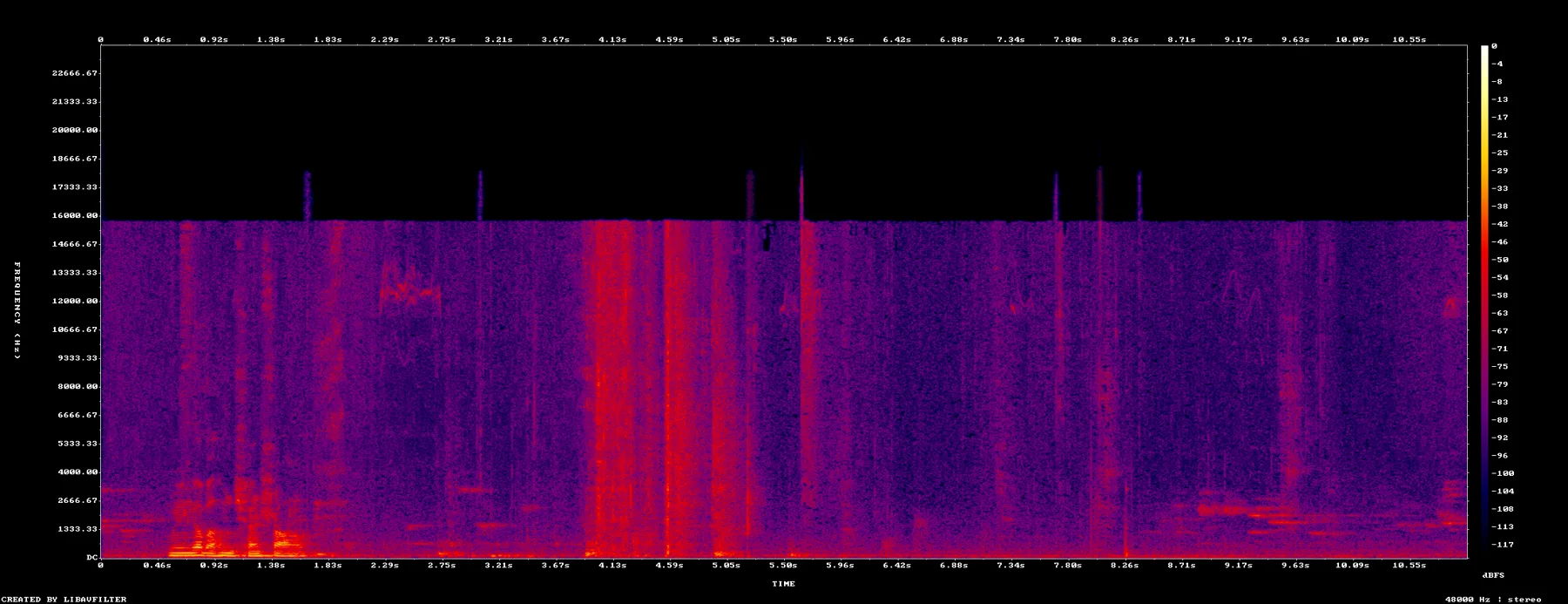Click the -113 value on dBFS scale

point(1503,527)
